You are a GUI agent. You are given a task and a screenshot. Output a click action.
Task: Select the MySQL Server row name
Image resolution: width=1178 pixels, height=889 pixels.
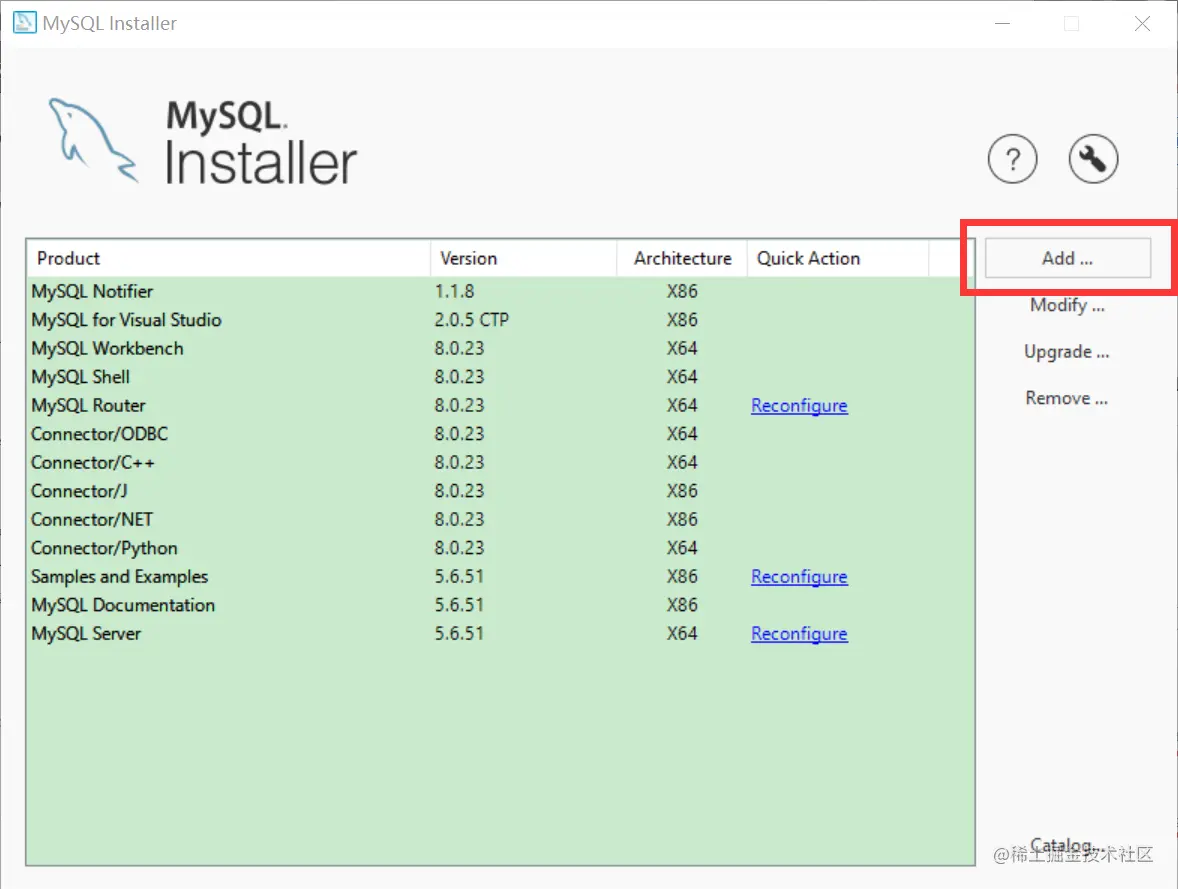[86, 634]
